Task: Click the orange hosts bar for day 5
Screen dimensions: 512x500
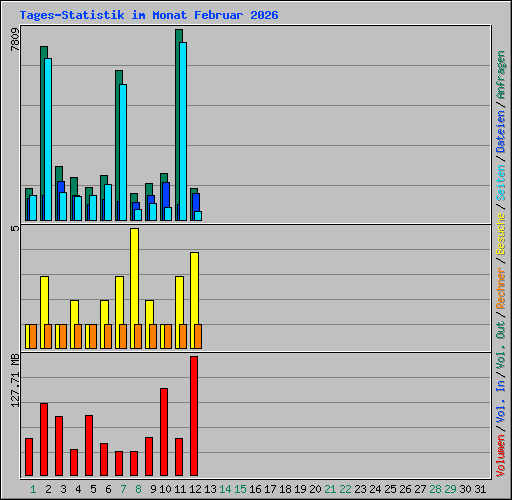Action: tap(93, 337)
